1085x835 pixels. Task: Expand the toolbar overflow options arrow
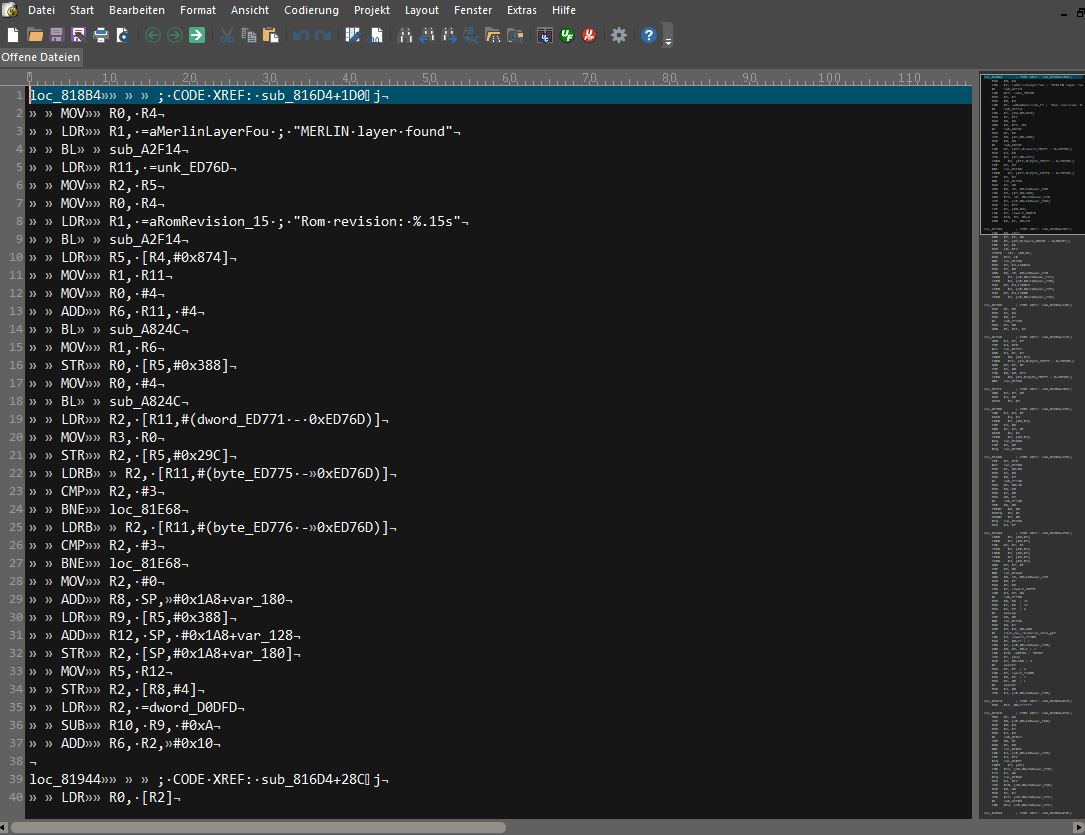click(668, 37)
